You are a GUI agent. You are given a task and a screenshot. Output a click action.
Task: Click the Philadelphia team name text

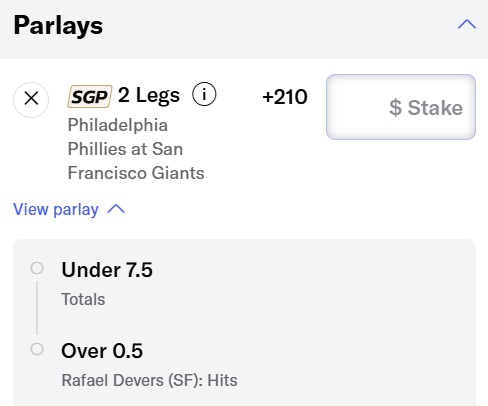pos(118,126)
